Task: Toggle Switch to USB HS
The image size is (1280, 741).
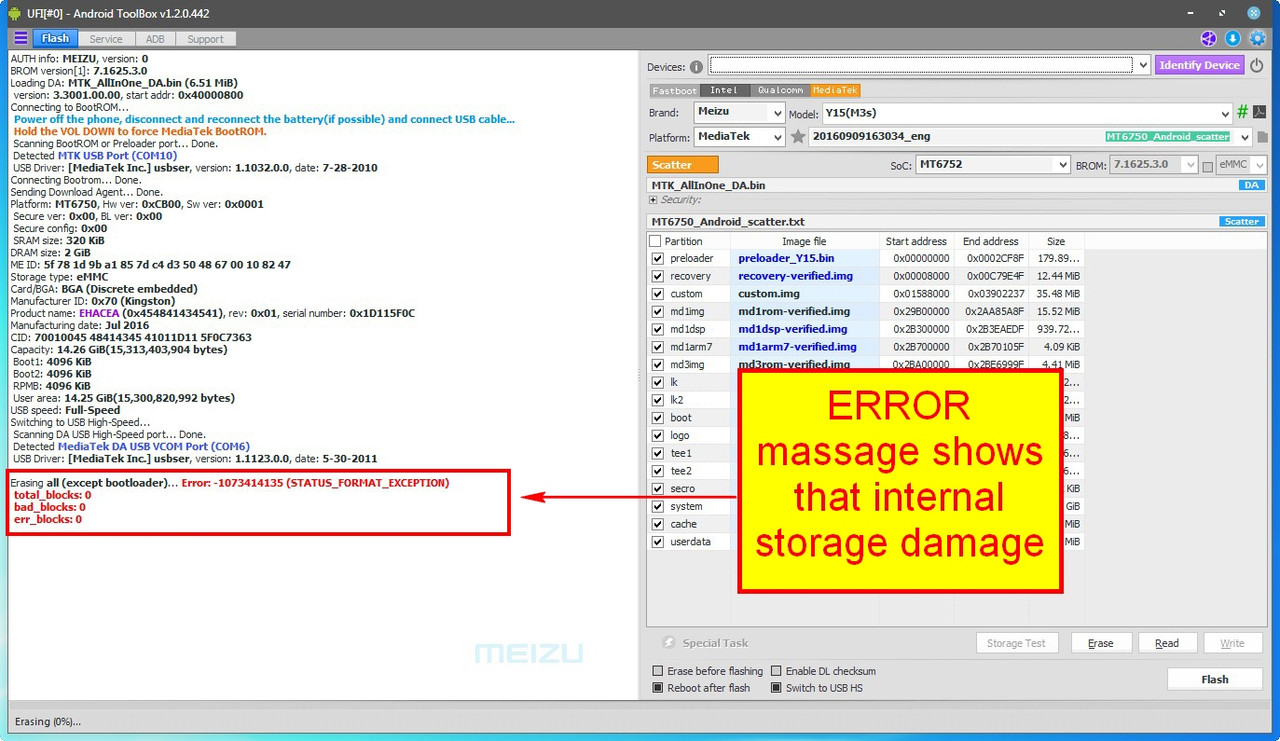Action: (x=776, y=688)
